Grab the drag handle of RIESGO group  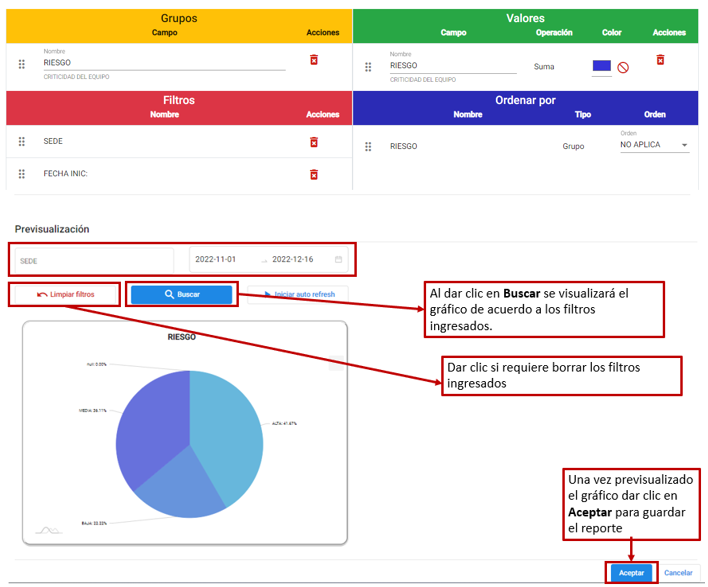click(x=22, y=64)
